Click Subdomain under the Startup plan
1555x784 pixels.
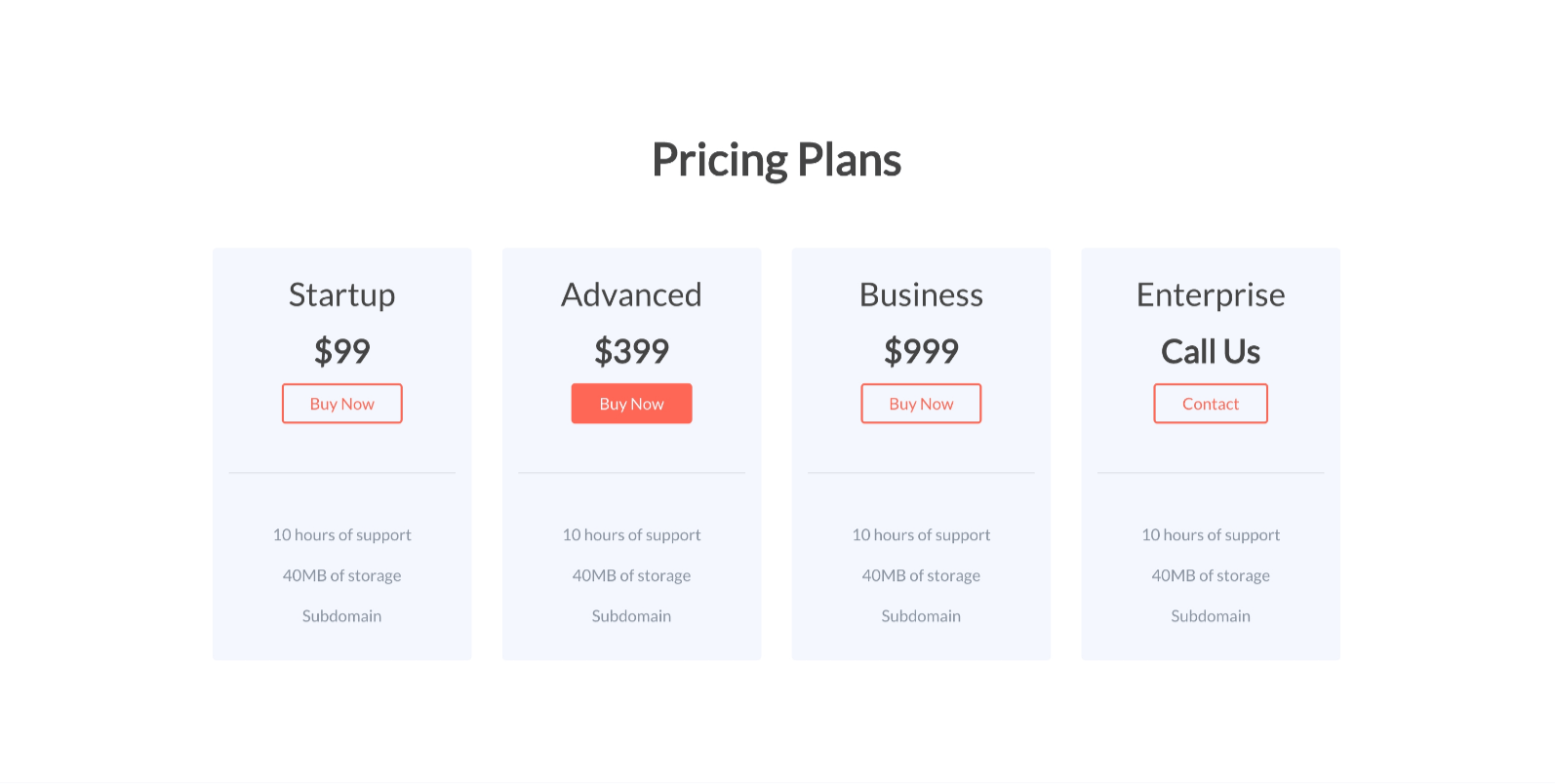[341, 615]
